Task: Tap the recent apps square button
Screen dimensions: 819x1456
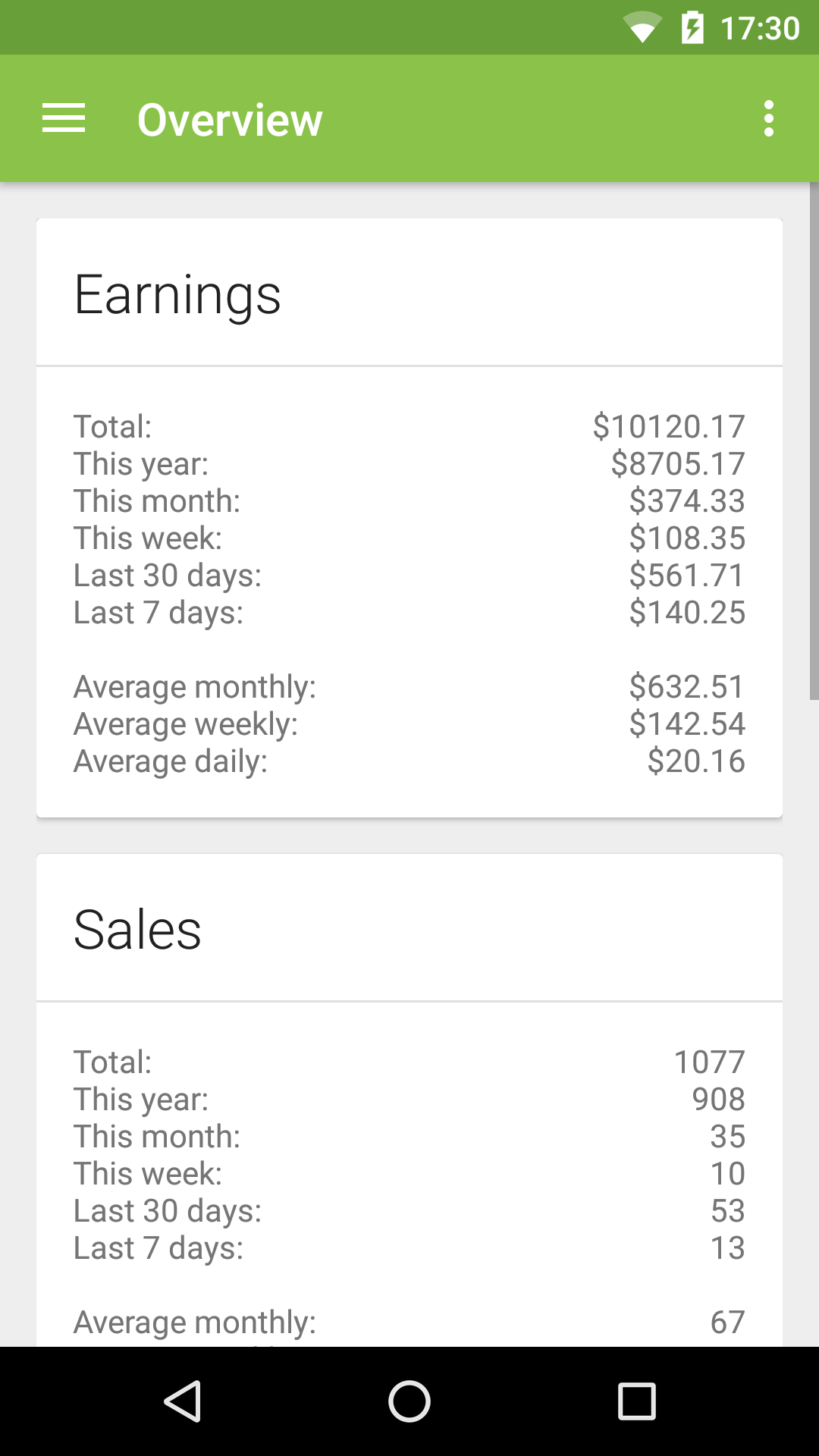Action: (637, 1401)
